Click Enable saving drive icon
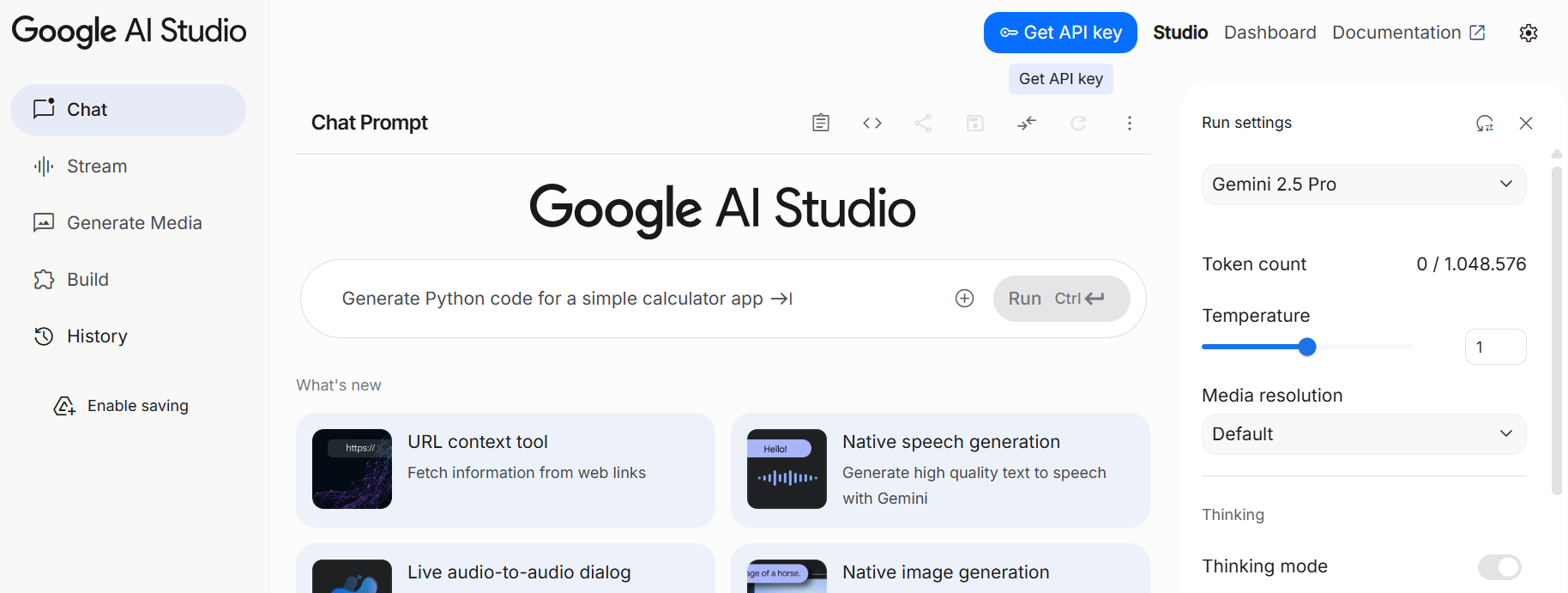 [x=64, y=406]
